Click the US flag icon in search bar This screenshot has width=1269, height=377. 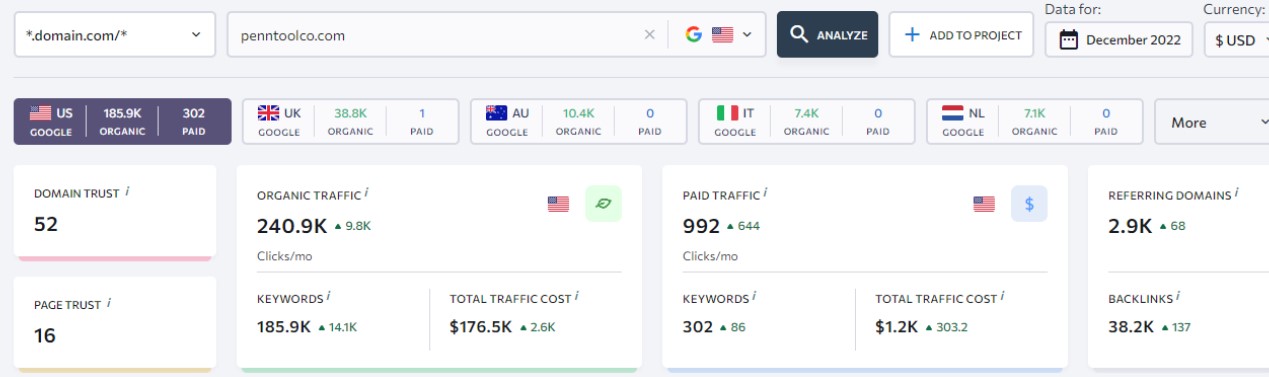[x=722, y=35]
